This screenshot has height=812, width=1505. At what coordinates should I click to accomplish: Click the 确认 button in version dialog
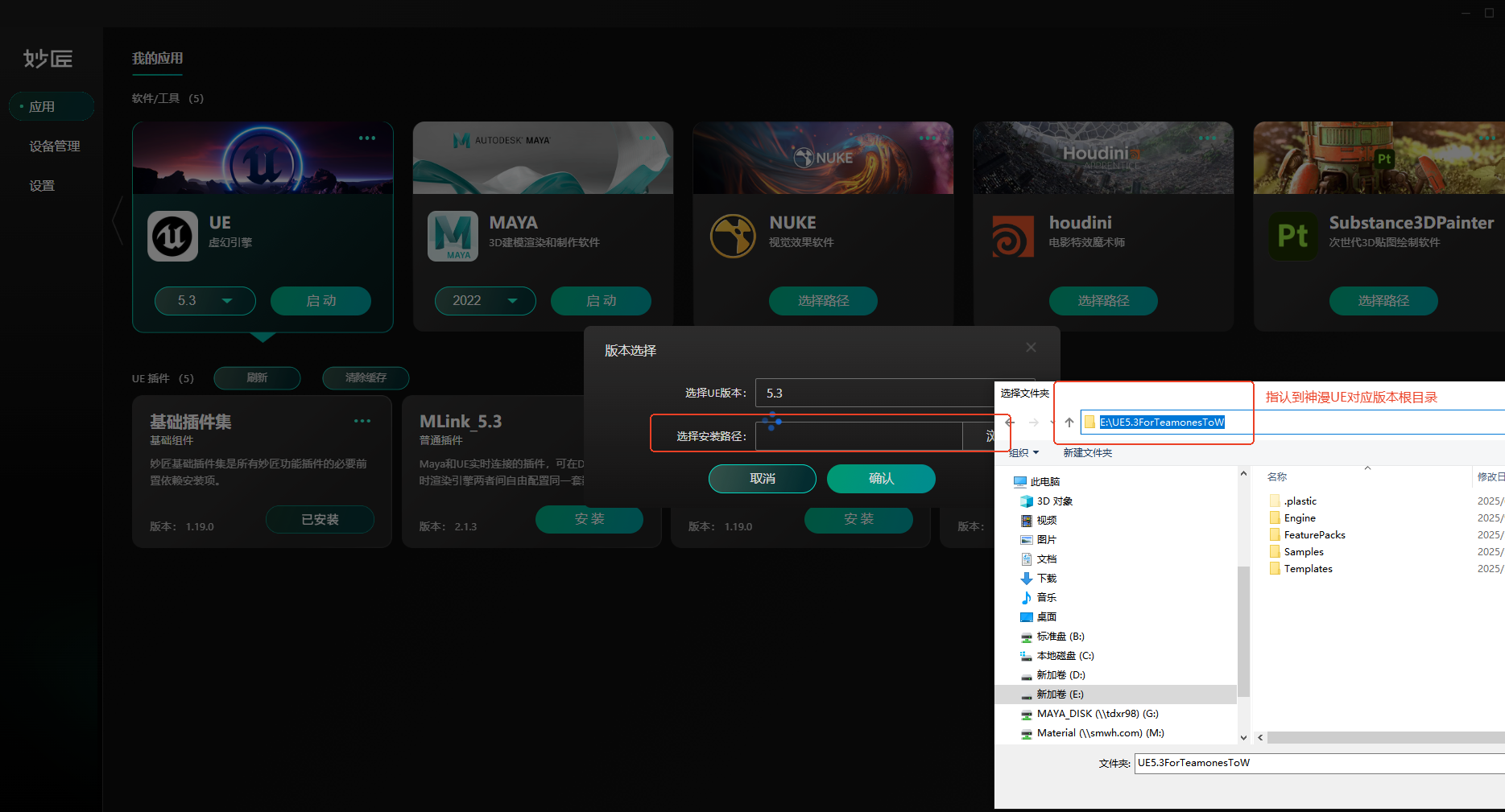(881, 479)
